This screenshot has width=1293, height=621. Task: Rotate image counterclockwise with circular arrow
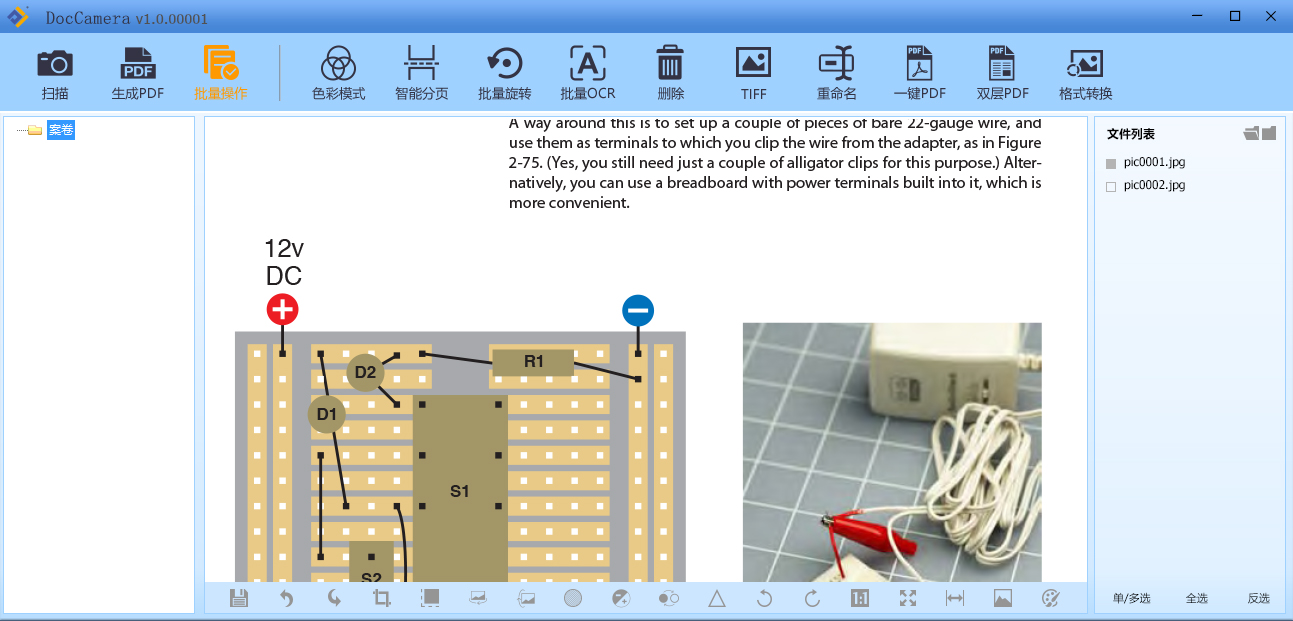click(x=765, y=598)
